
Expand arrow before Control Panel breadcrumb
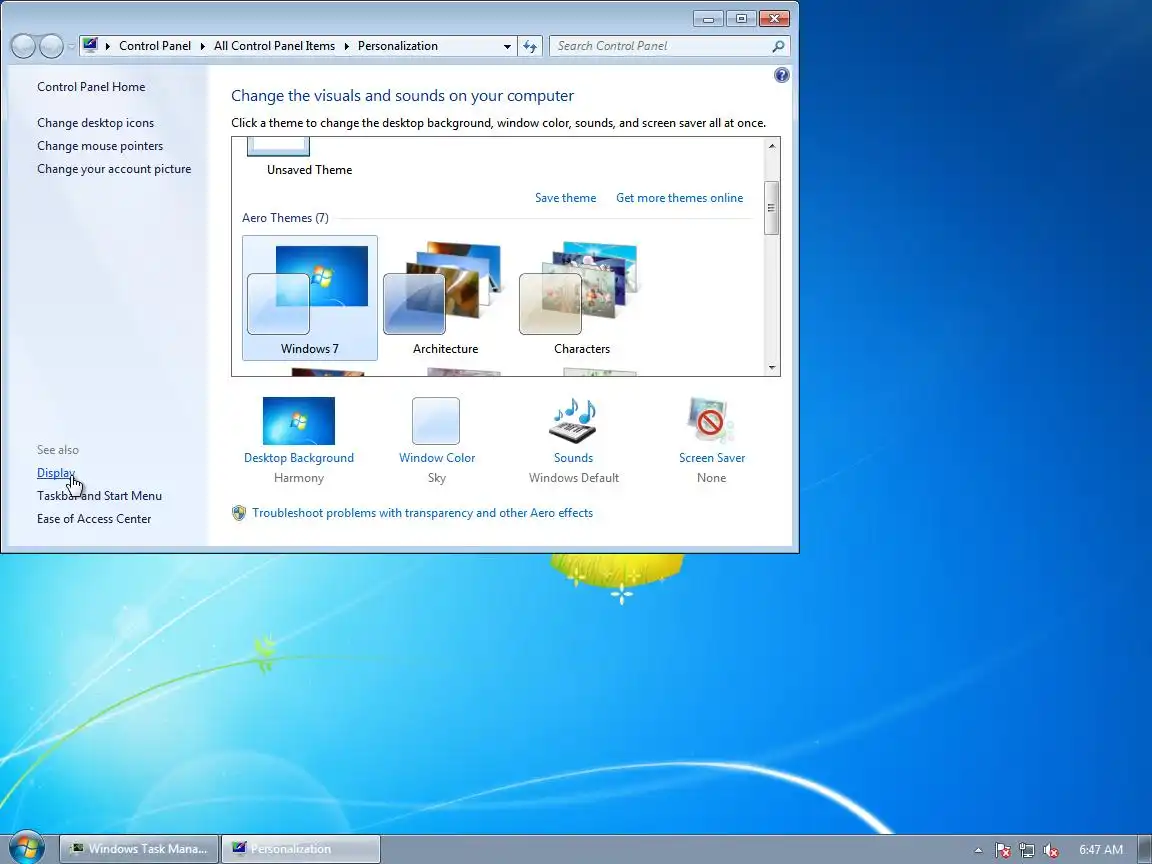tap(108, 46)
